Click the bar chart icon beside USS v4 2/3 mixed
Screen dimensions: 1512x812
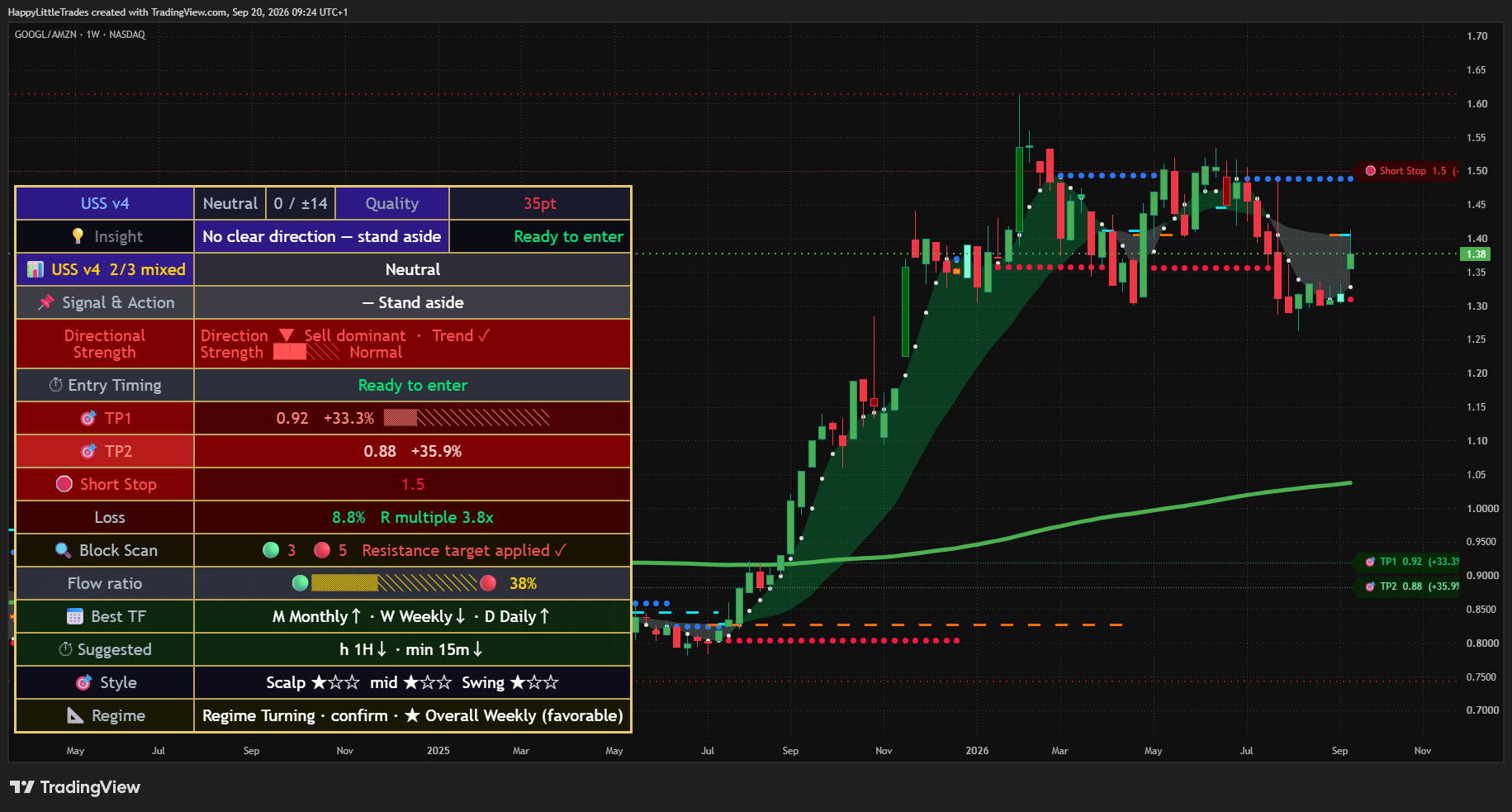coord(36,269)
